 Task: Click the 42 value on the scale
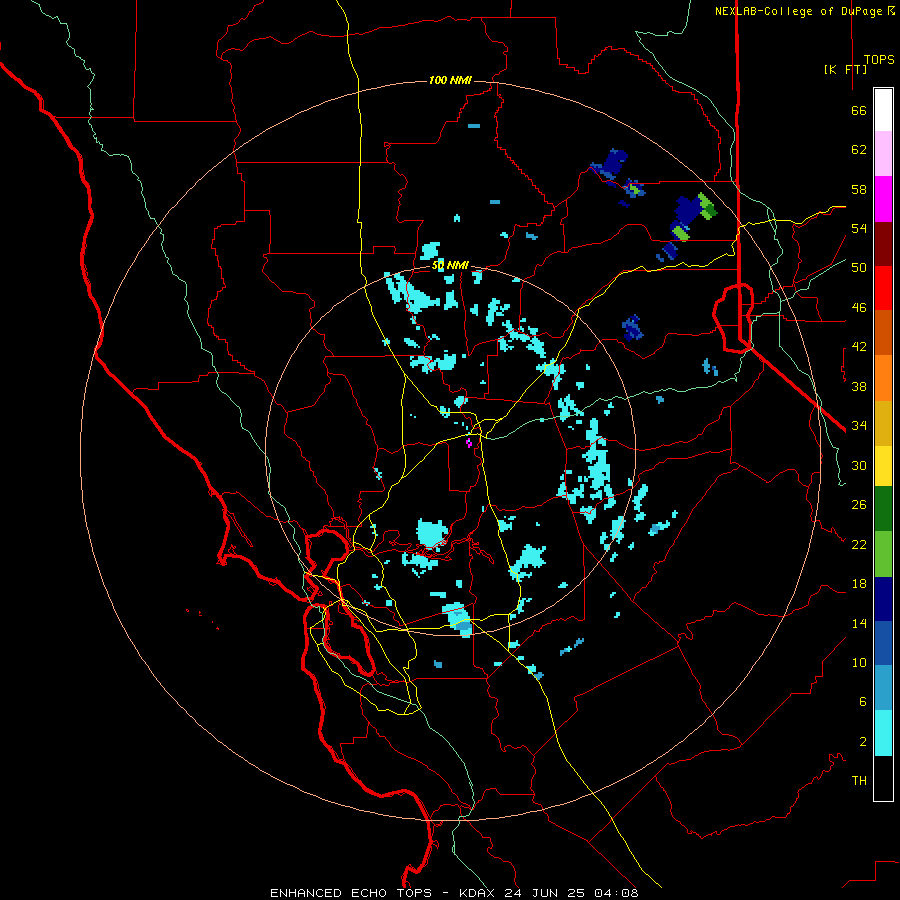[859, 347]
